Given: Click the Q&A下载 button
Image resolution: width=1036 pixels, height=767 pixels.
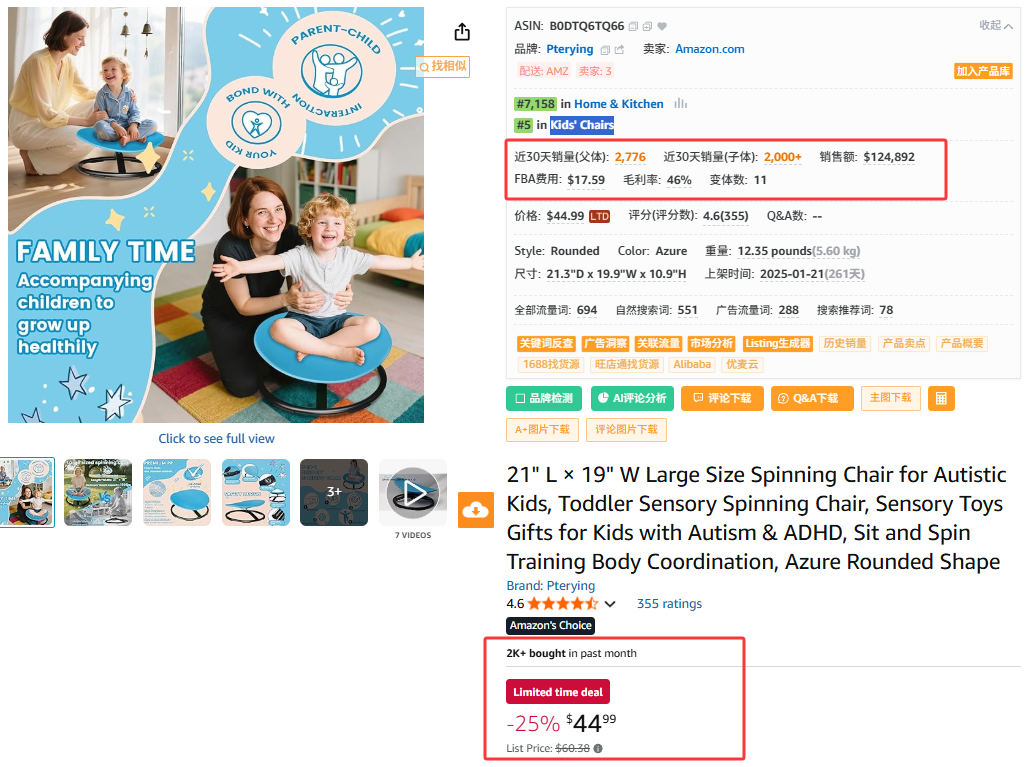Looking at the screenshot, I should click(x=811, y=398).
